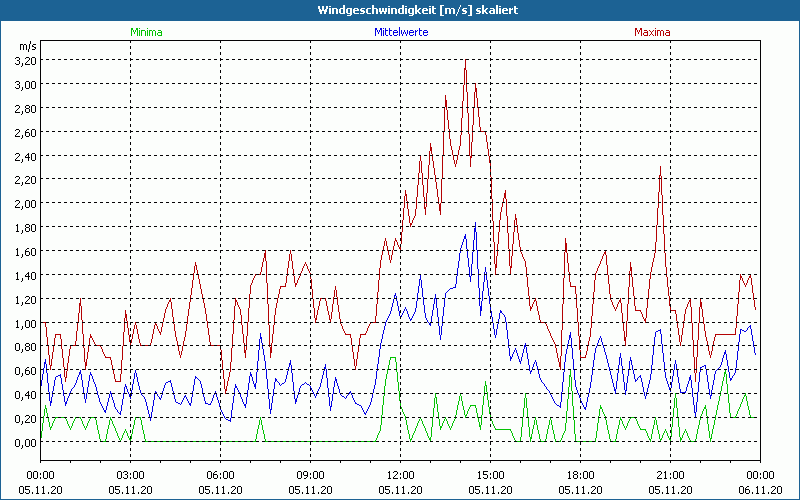Click the 09:00 time axis label

[x=310, y=476]
